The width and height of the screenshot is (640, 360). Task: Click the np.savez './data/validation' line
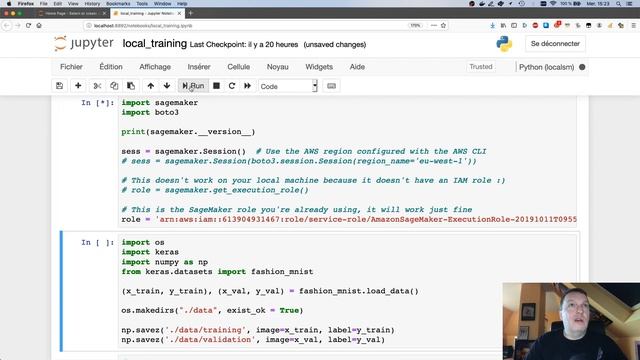253,340
